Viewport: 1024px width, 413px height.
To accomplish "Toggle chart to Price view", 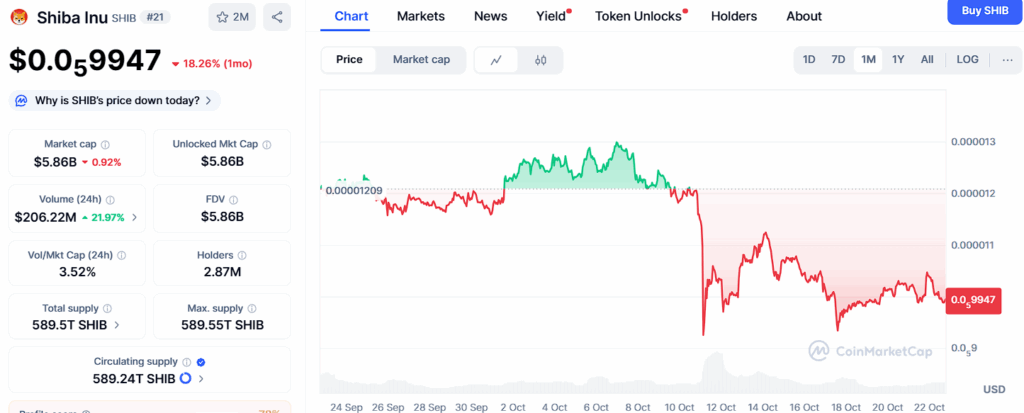I will [349, 60].
